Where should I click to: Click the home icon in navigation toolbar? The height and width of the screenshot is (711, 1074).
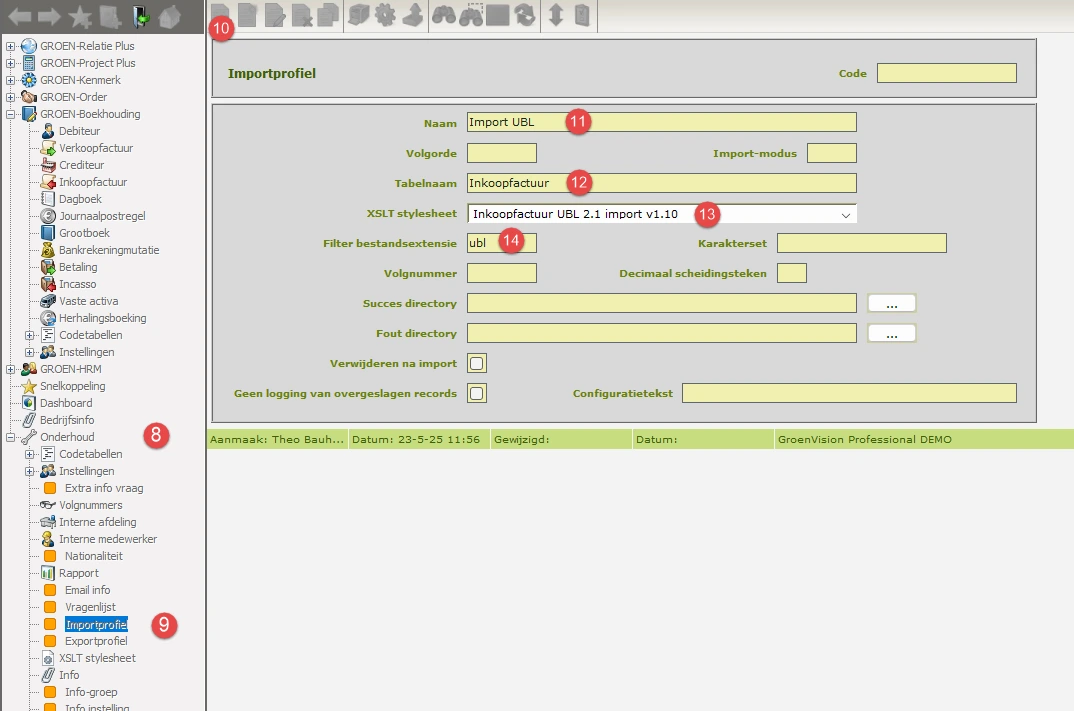169,17
